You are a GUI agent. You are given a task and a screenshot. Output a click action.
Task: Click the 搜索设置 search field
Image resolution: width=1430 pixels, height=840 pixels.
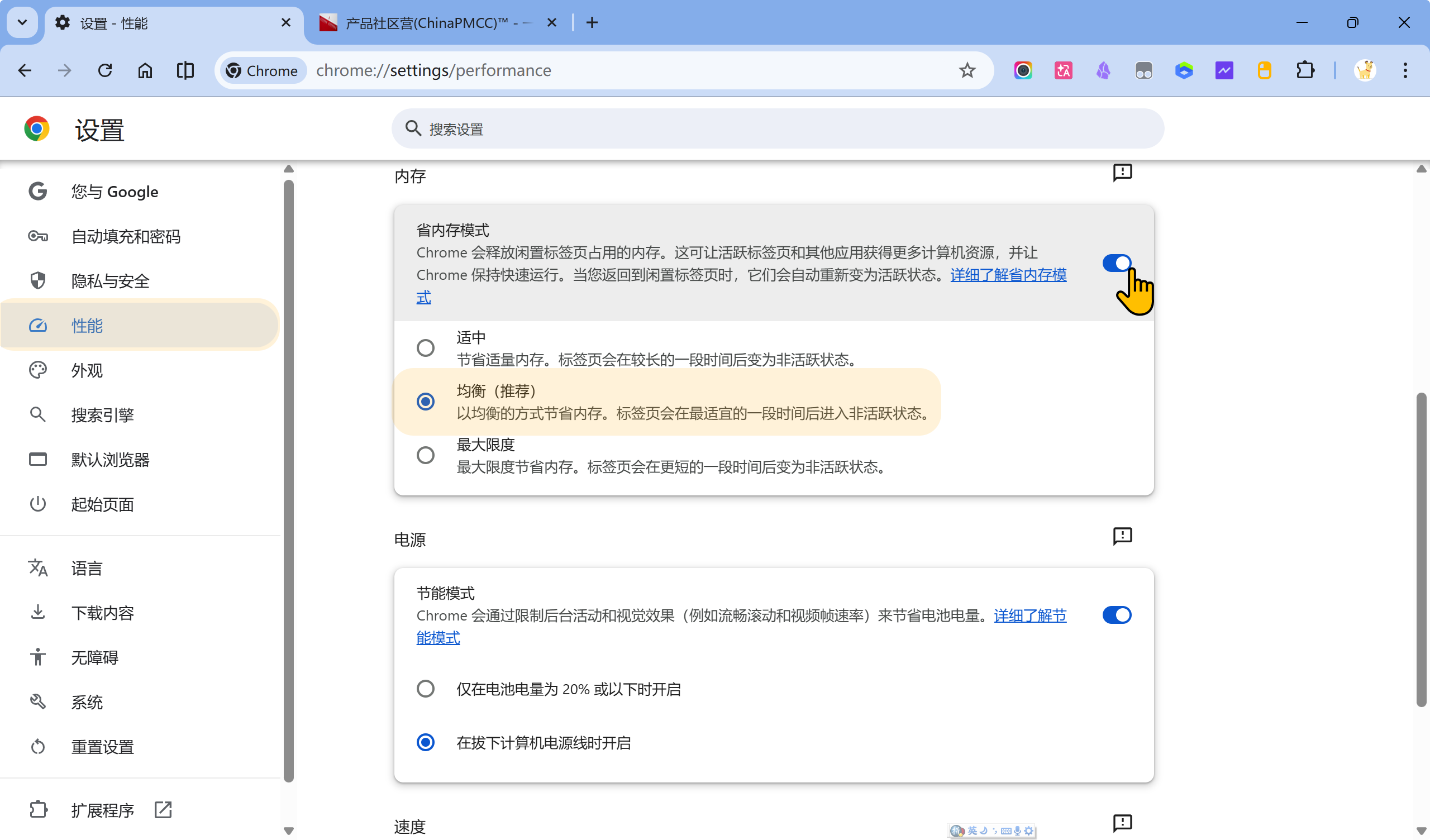(x=778, y=129)
